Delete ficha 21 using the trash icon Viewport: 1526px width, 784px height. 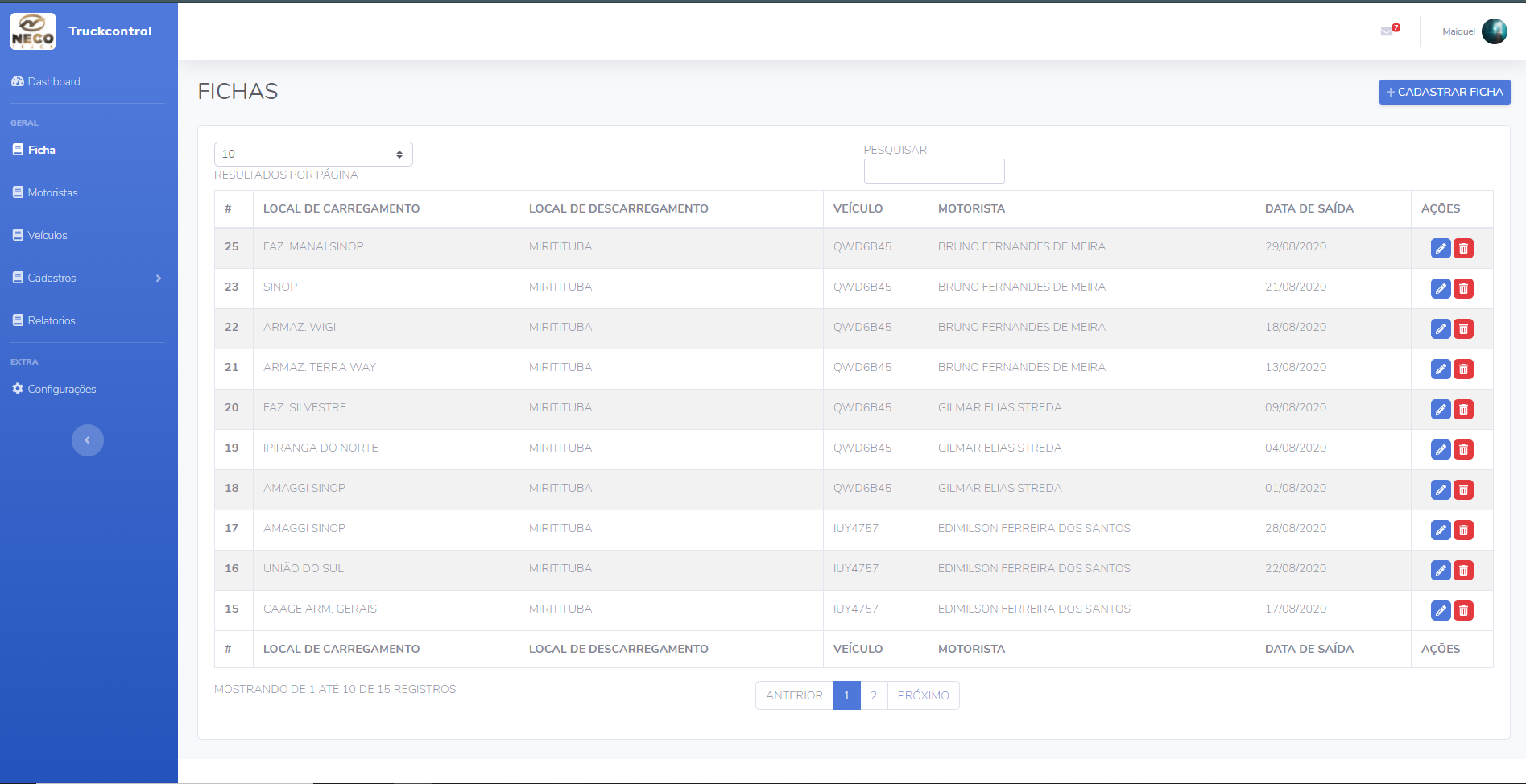pyautogui.click(x=1463, y=369)
